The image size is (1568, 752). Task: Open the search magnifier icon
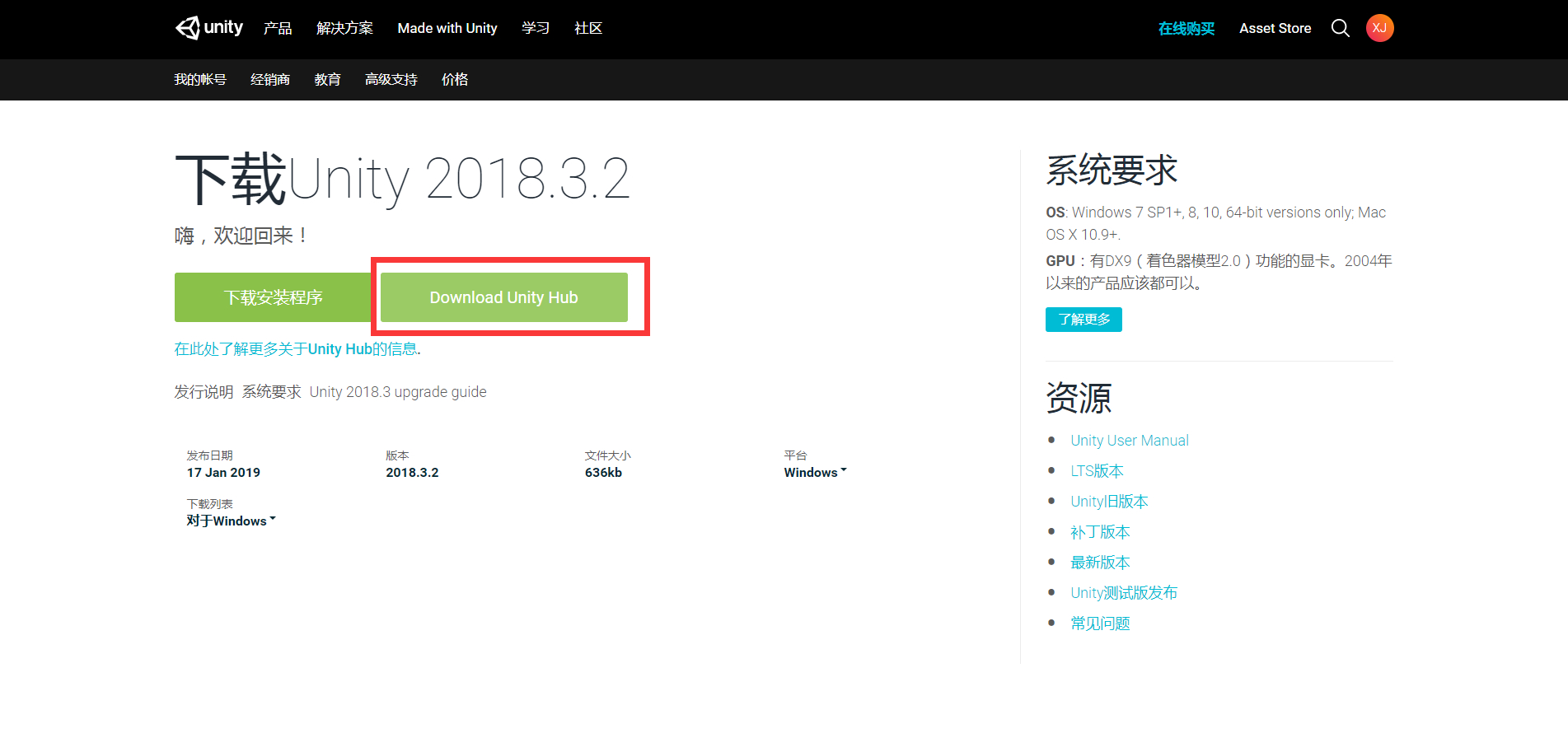tap(1341, 28)
